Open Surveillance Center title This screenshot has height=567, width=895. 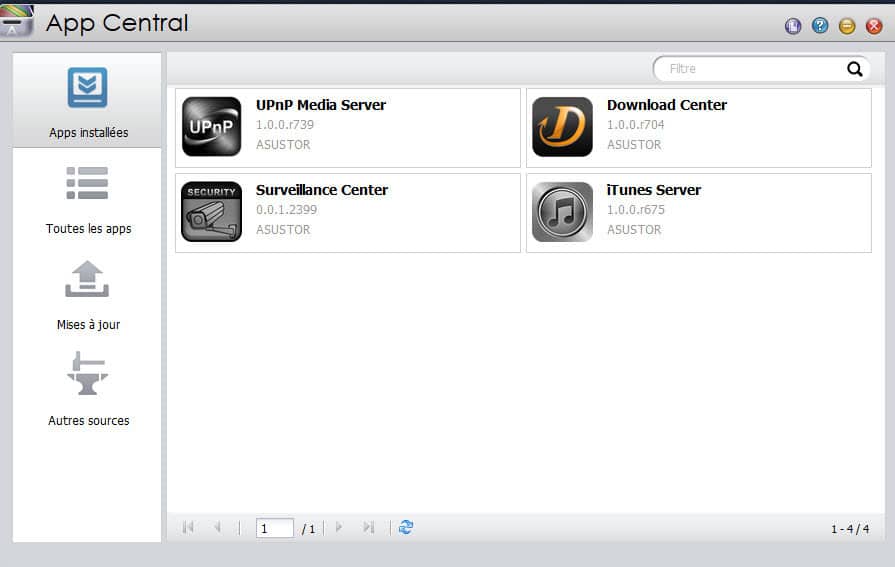click(322, 190)
